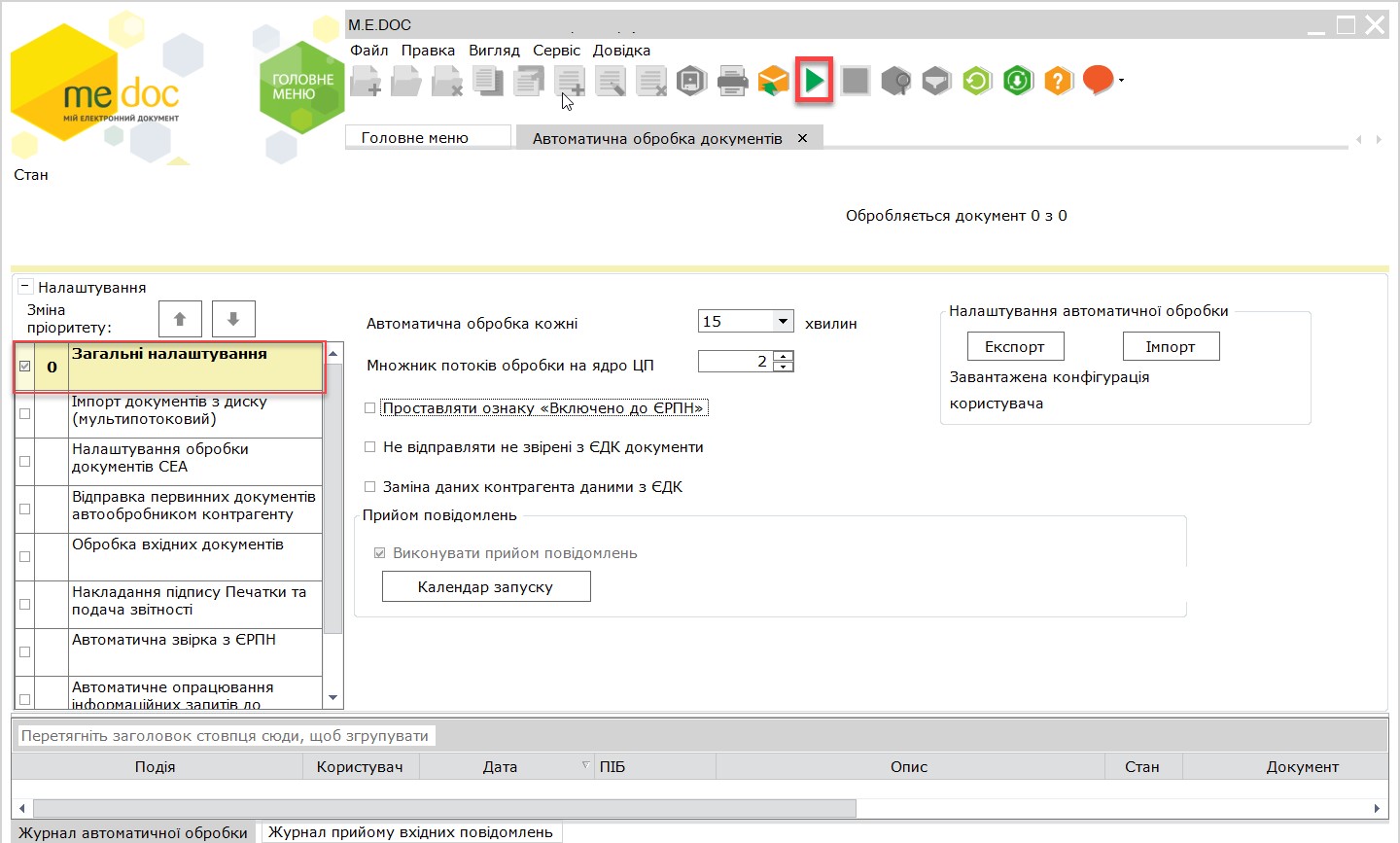Screen dimensions: 1400x843
Task: Click the copy-as-new document toolbar icon
Action: 529,81
